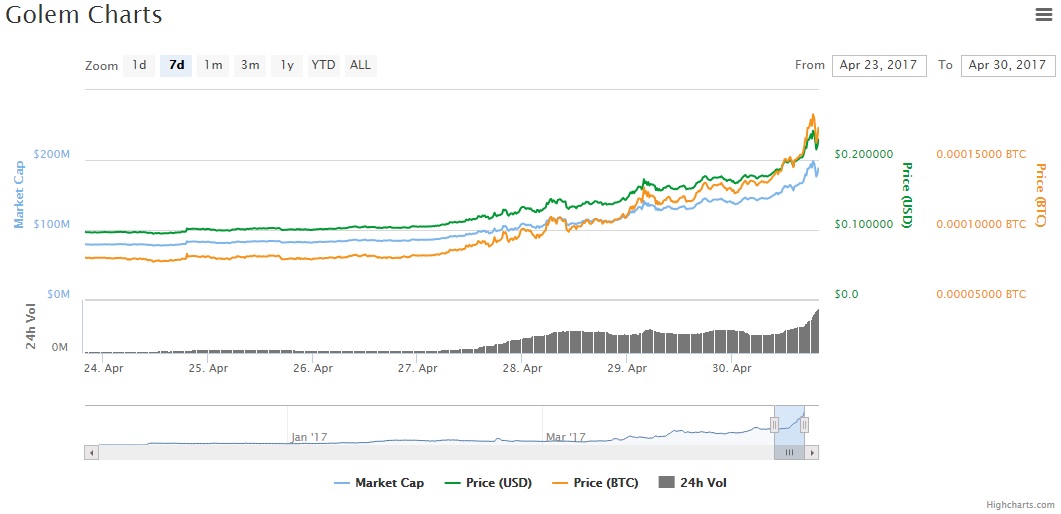Switch zoom to 1m

point(213,66)
